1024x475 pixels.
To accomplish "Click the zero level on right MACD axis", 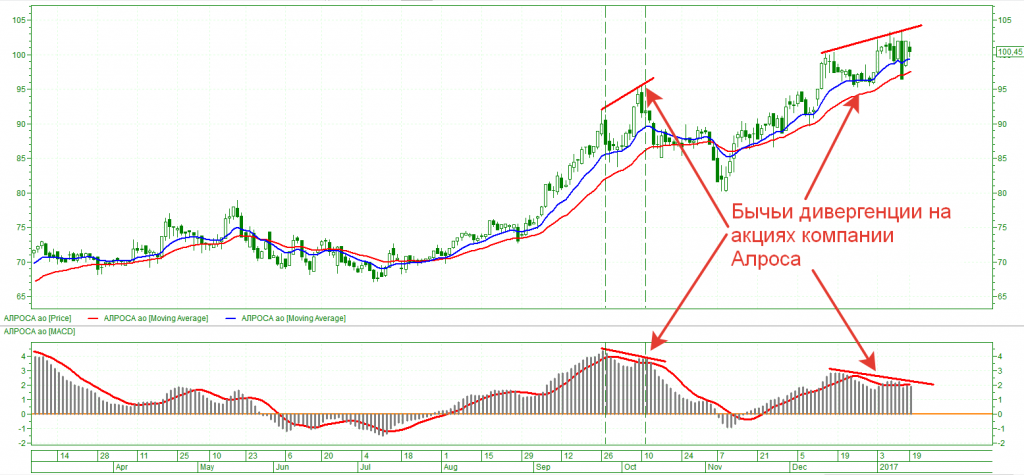I will (1000, 413).
